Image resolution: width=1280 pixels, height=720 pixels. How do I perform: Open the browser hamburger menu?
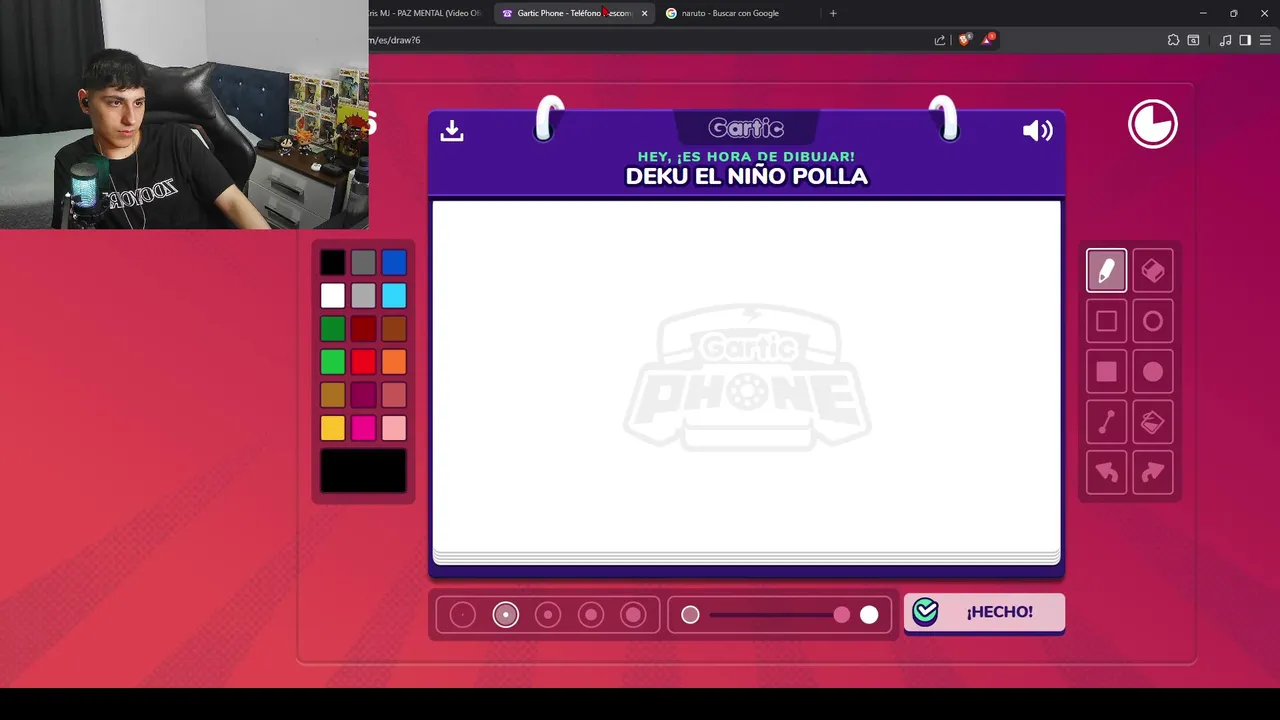[x=1265, y=40]
